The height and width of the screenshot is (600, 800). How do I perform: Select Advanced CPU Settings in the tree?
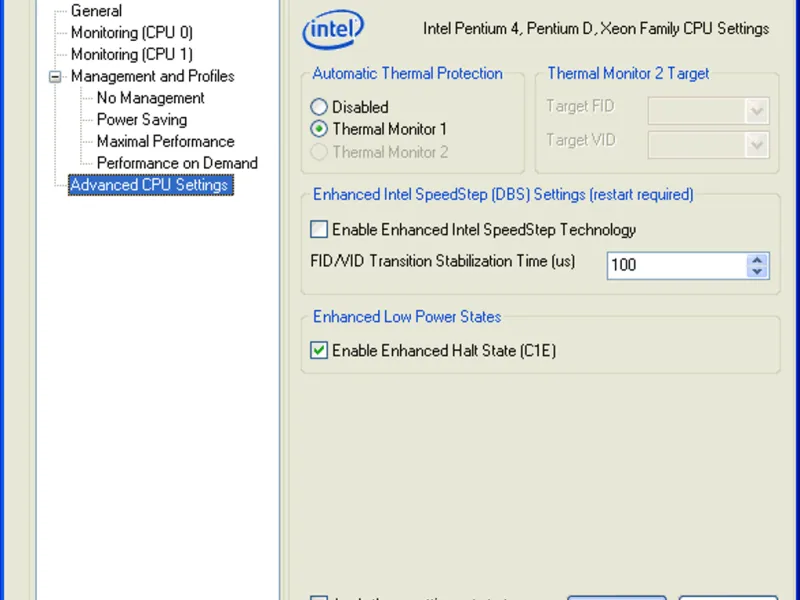click(151, 185)
